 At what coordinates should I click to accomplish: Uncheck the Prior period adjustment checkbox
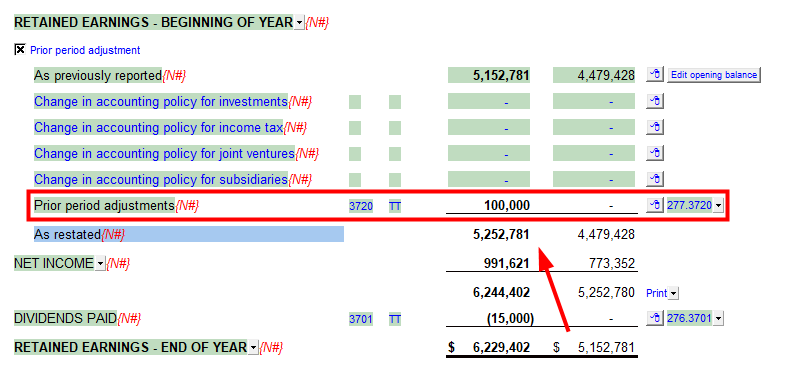coord(20,49)
